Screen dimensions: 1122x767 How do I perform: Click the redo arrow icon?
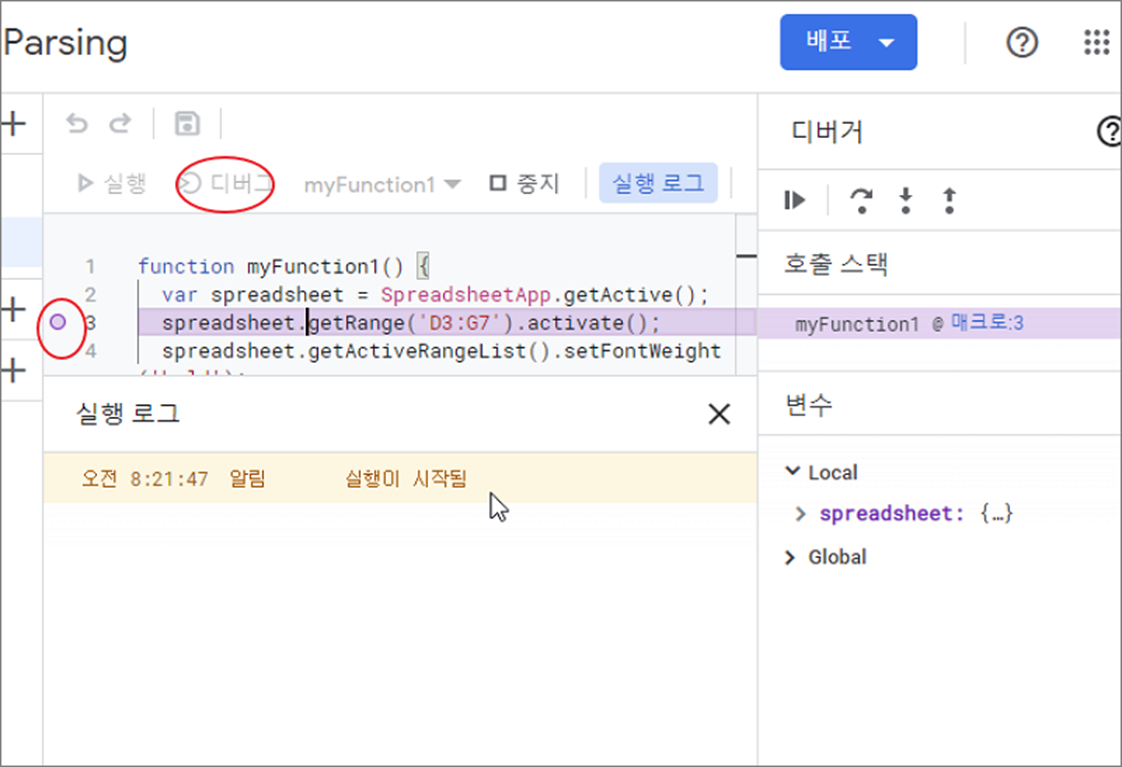coord(119,123)
